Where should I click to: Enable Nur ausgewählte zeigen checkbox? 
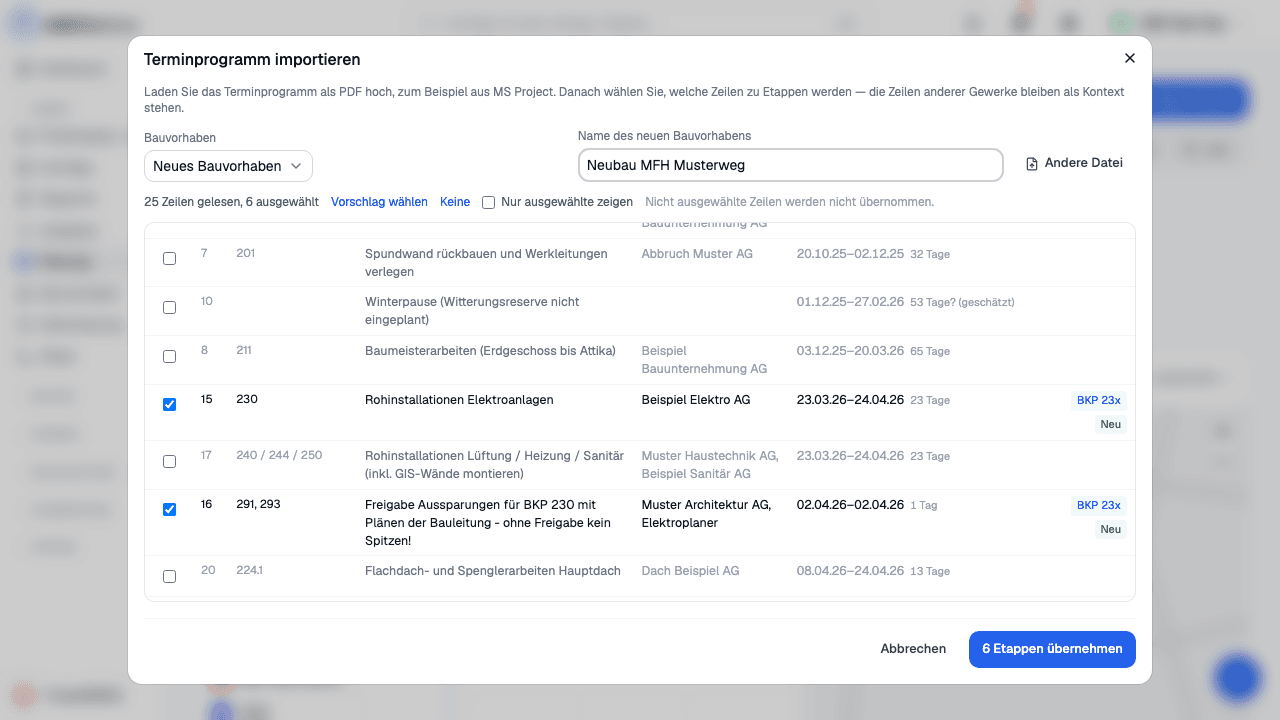[489, 202]
